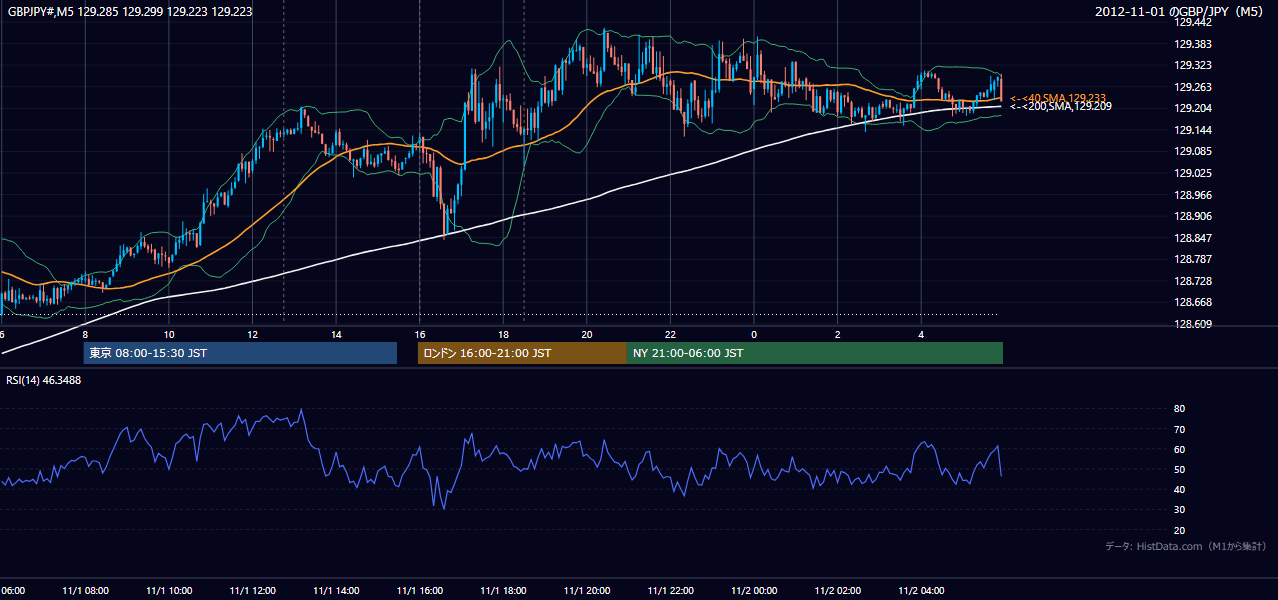
Task: Click the 11/1 18:00 bottom time label
Action: [503, 591]
